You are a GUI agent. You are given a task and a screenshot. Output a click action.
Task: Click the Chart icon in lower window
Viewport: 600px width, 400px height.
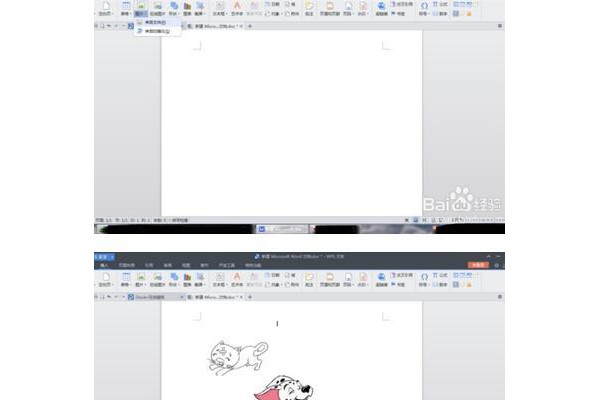(187, 277)
